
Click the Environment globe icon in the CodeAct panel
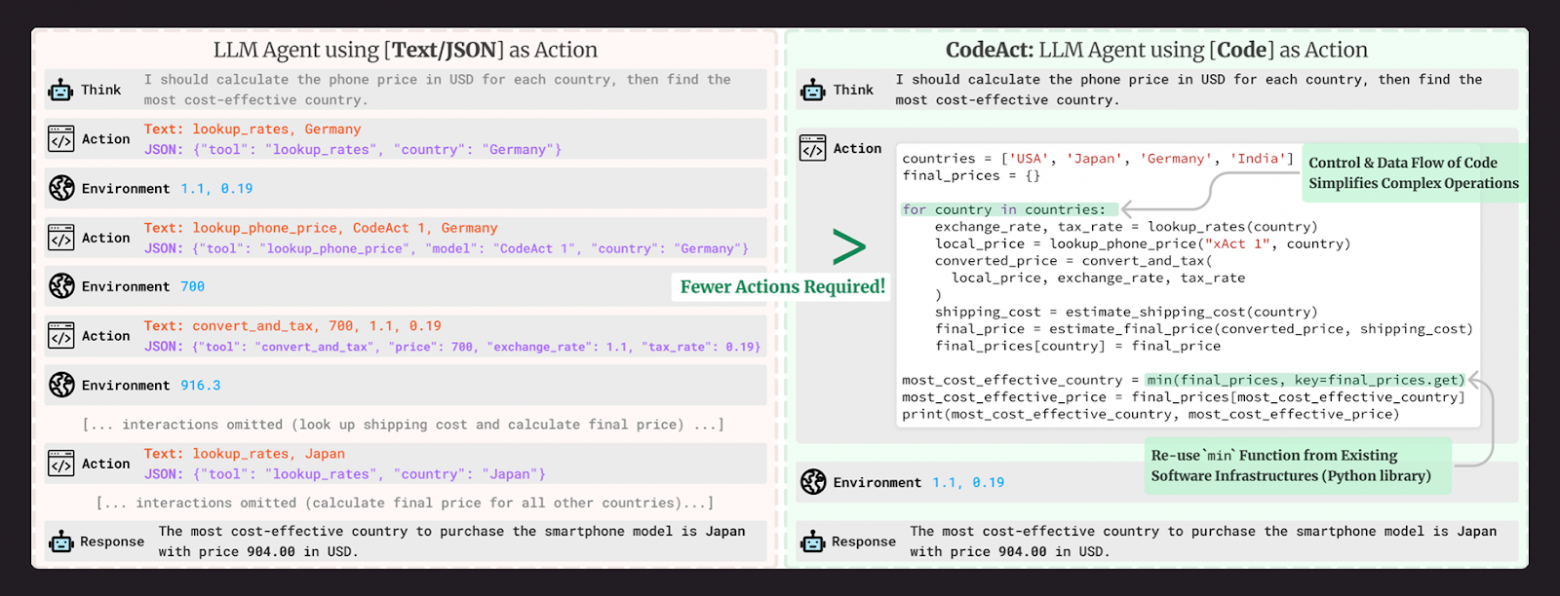tap(813, 483)
